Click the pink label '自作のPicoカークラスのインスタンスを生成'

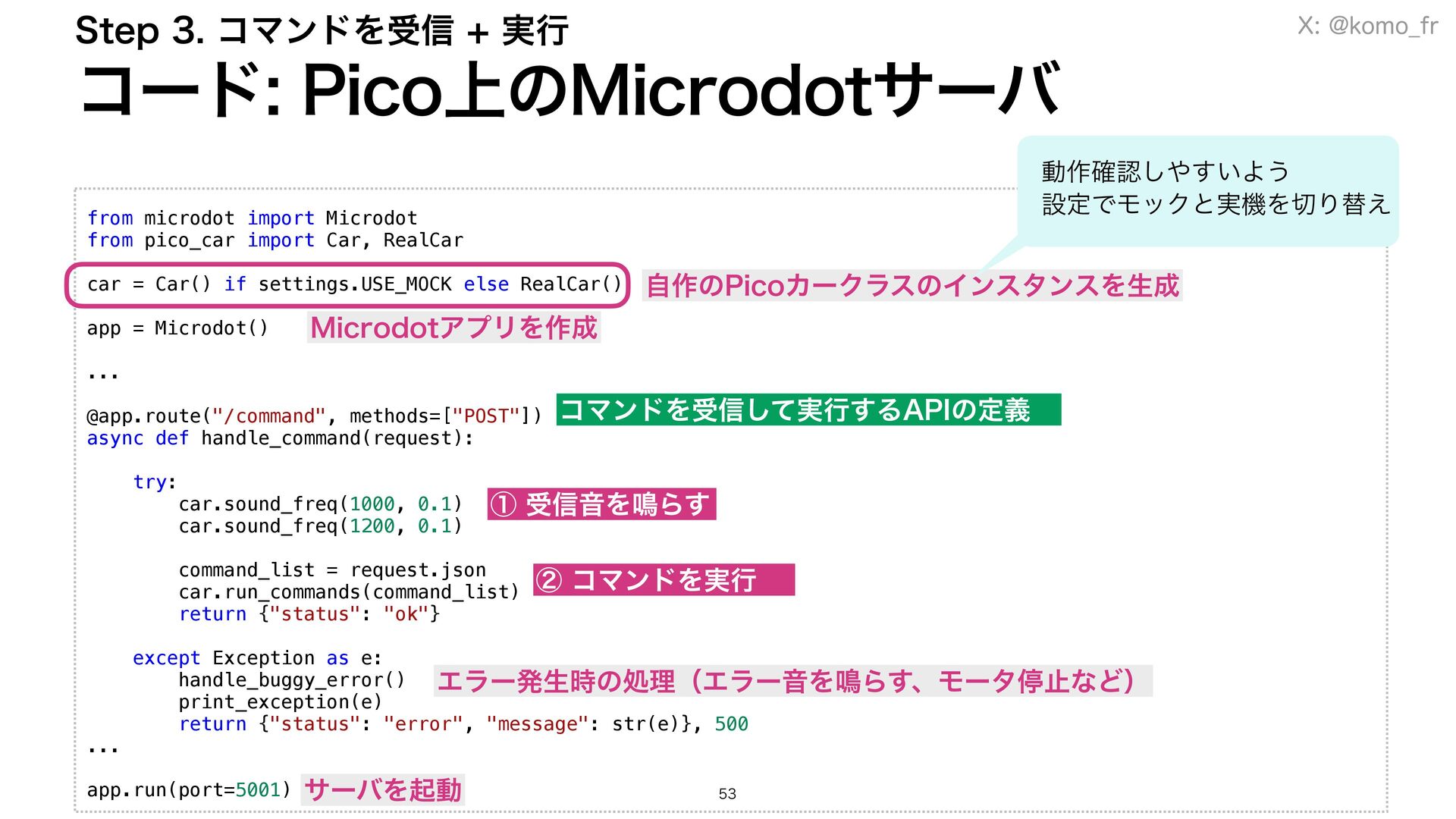click(x=912, y=286)
